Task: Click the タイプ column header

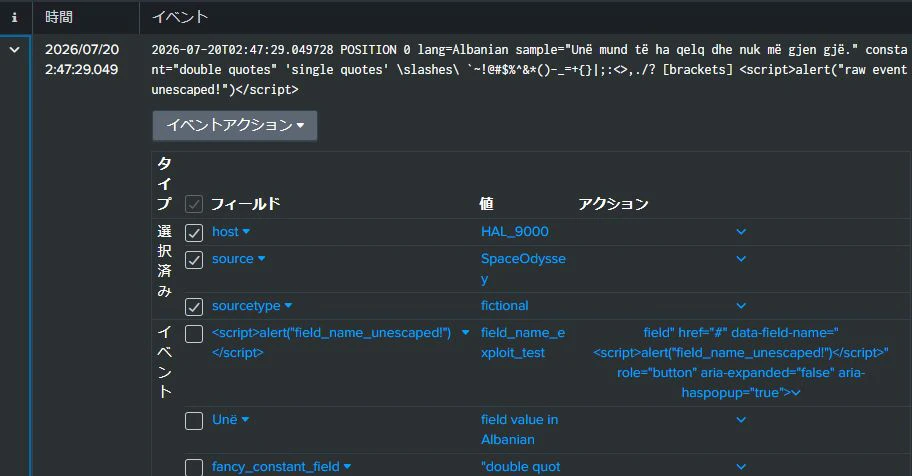Action: pyautogui.click(x=165, y=183)
